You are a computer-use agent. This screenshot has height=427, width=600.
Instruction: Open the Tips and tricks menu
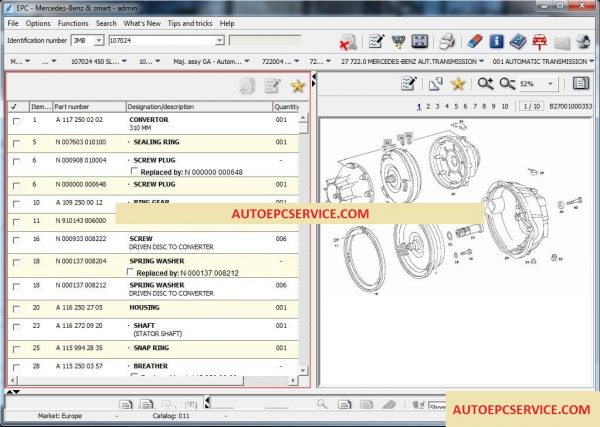coord(190,23)
